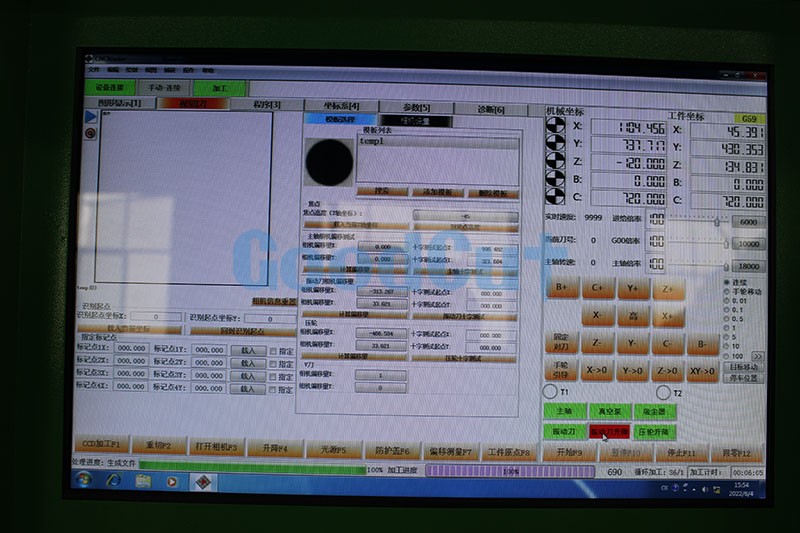This screenshot has height=533, width=800.
Task: Click the XY->0 button
Action: click(702, 371)
